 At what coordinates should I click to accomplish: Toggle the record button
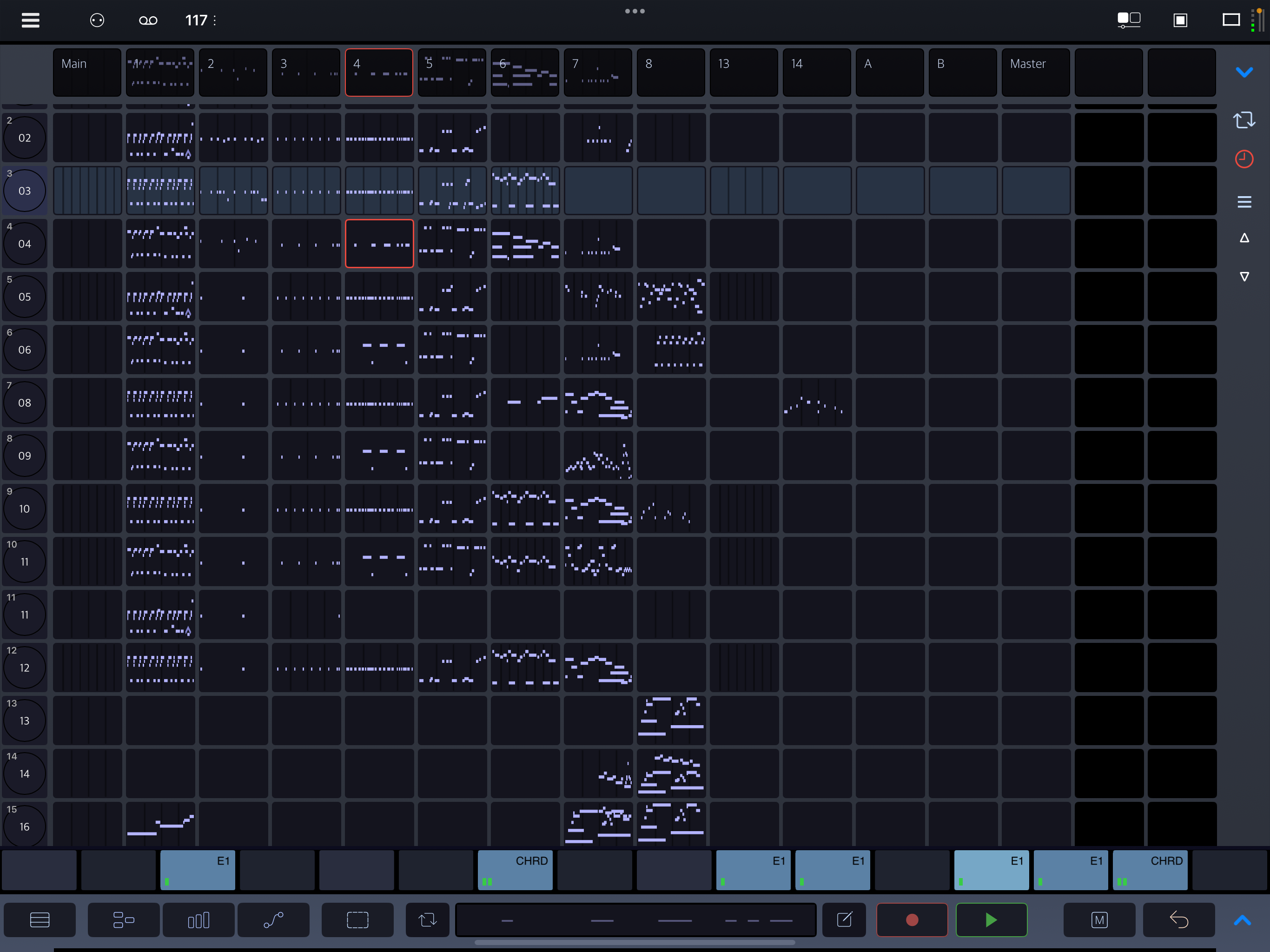pyautogui.click(x=912, y=920)
